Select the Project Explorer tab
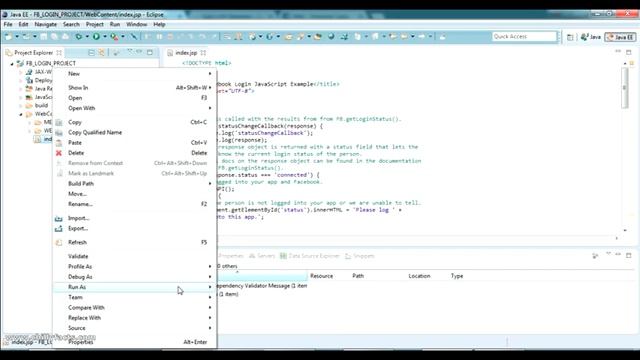The image size is (640, 360). click(x=33, y=53)
